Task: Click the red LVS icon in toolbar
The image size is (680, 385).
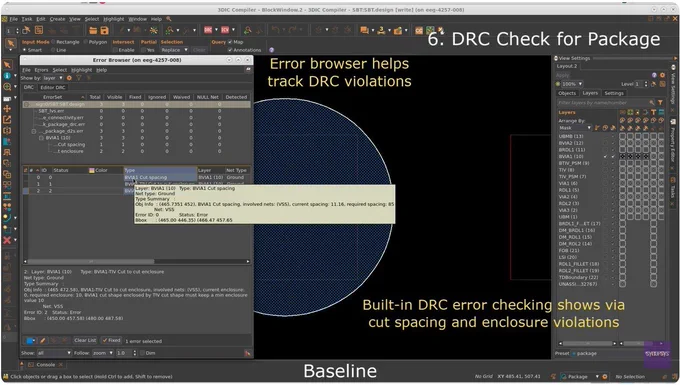Action: [225, 30]
